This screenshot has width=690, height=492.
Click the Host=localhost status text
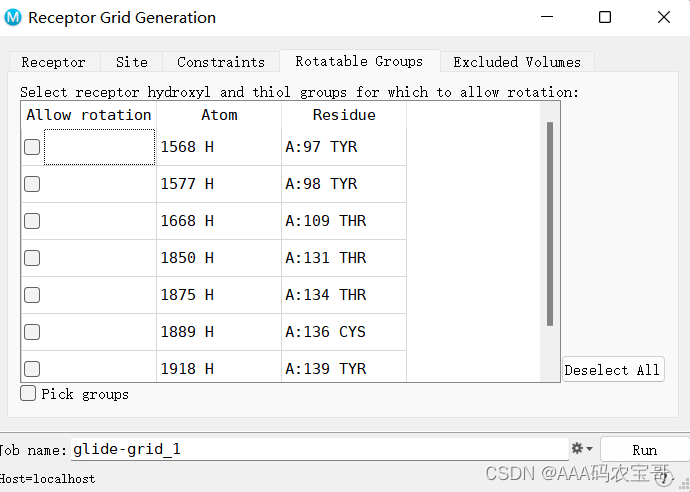47,479
